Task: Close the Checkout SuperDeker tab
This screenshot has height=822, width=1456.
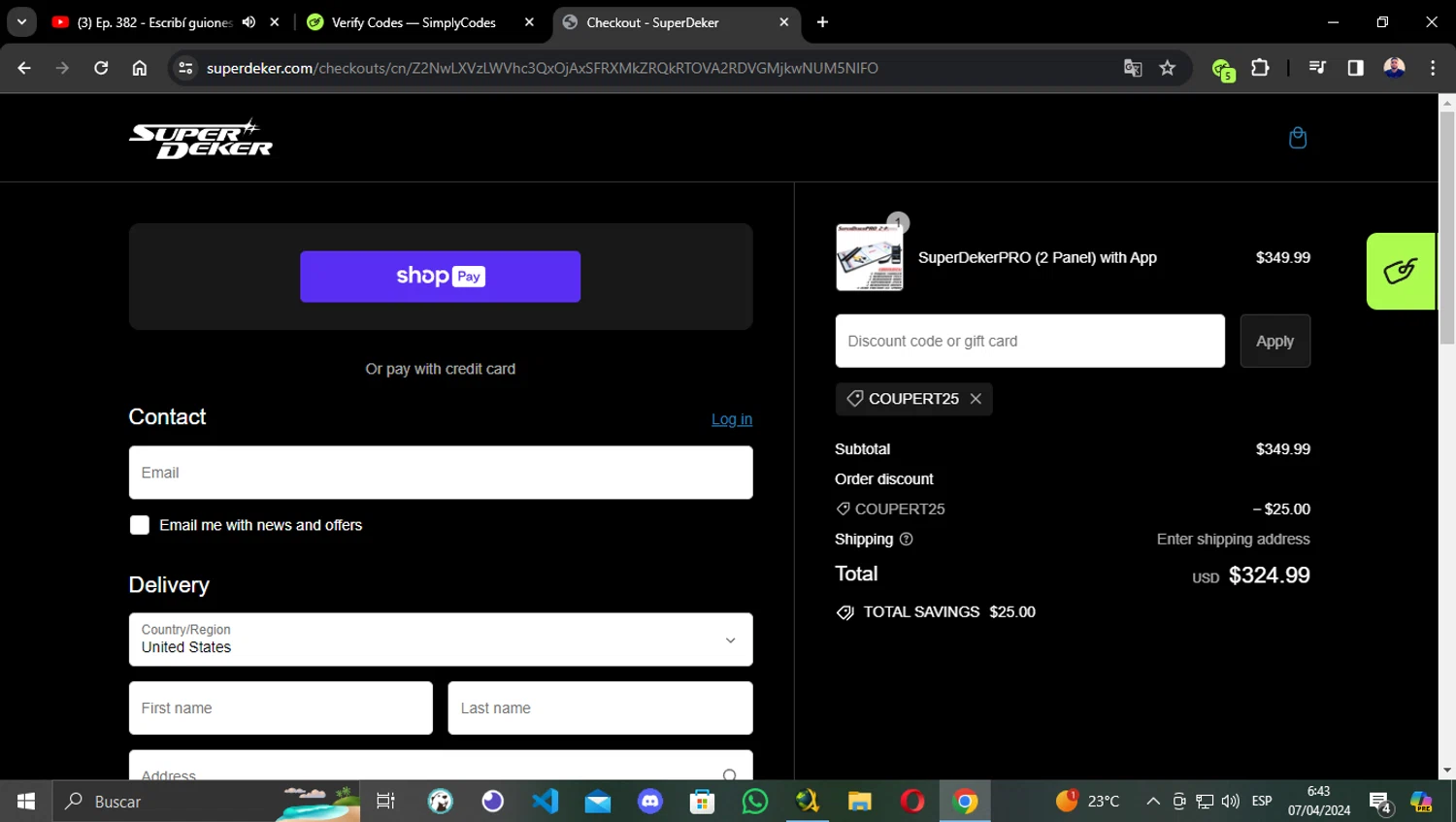Action: click(784, 22)
